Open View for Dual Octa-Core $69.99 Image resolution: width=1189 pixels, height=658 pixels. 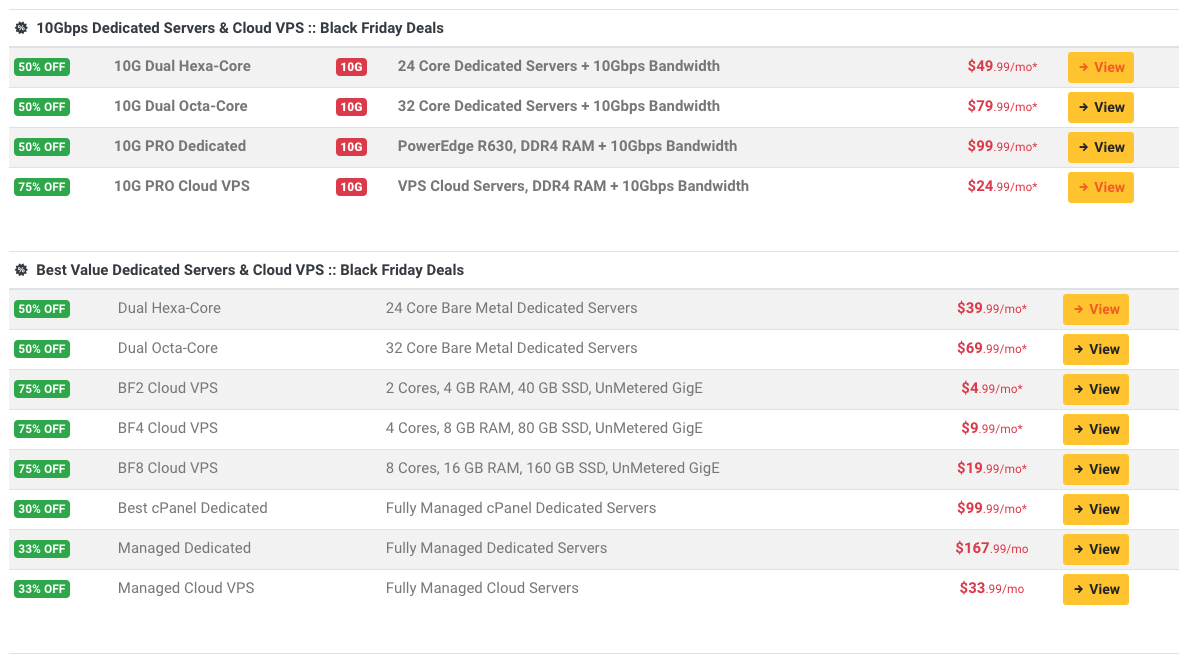point(1096,349)
